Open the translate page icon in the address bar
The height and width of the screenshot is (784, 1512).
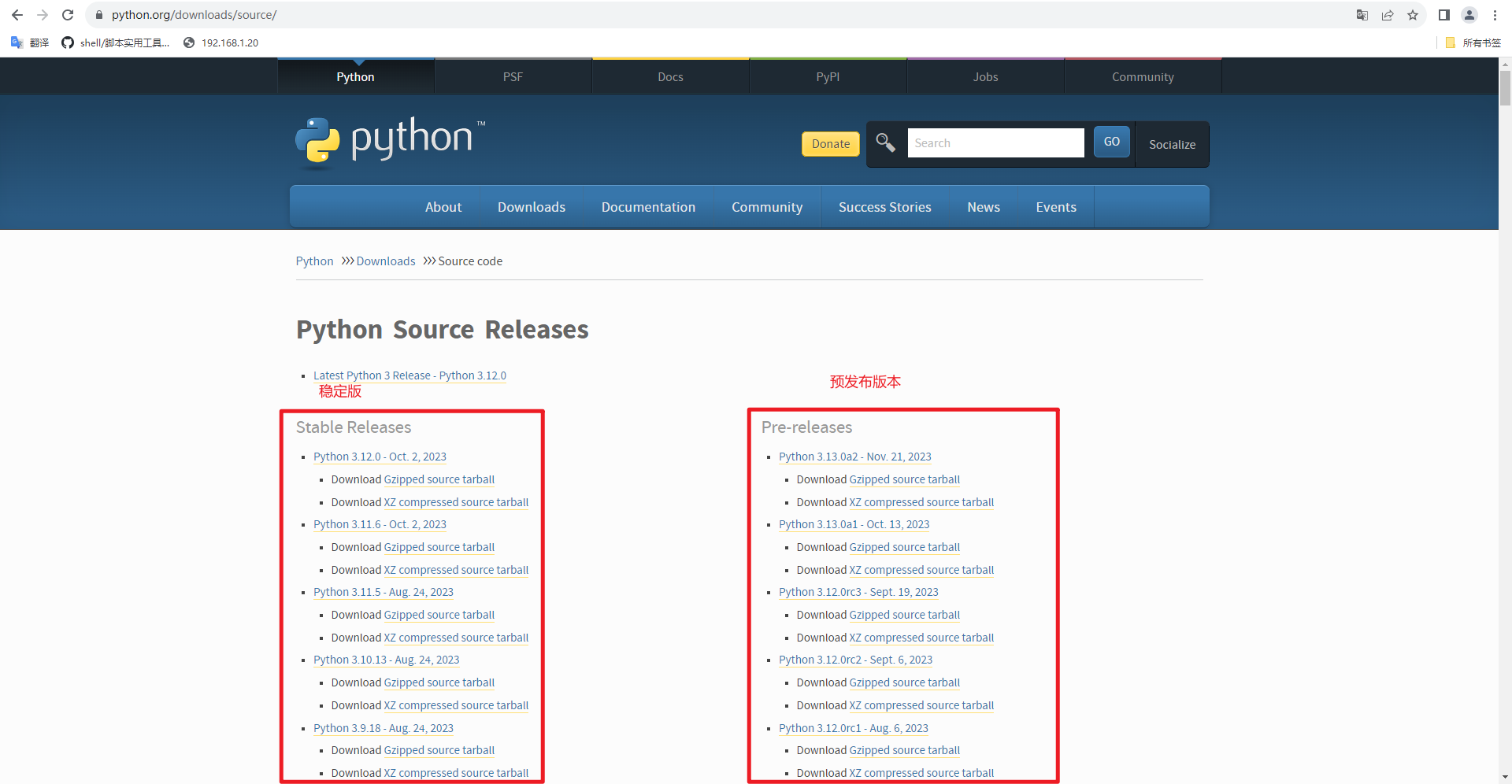pyautogui.click(x=1362, y=15)
